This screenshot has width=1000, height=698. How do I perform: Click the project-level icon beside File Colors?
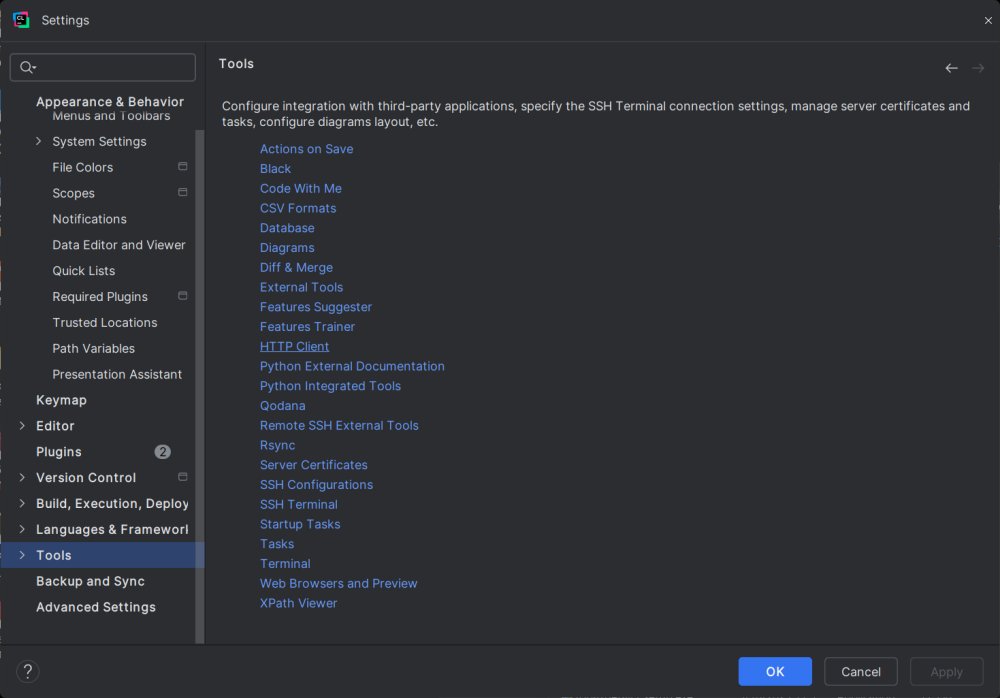coord(183,167)
